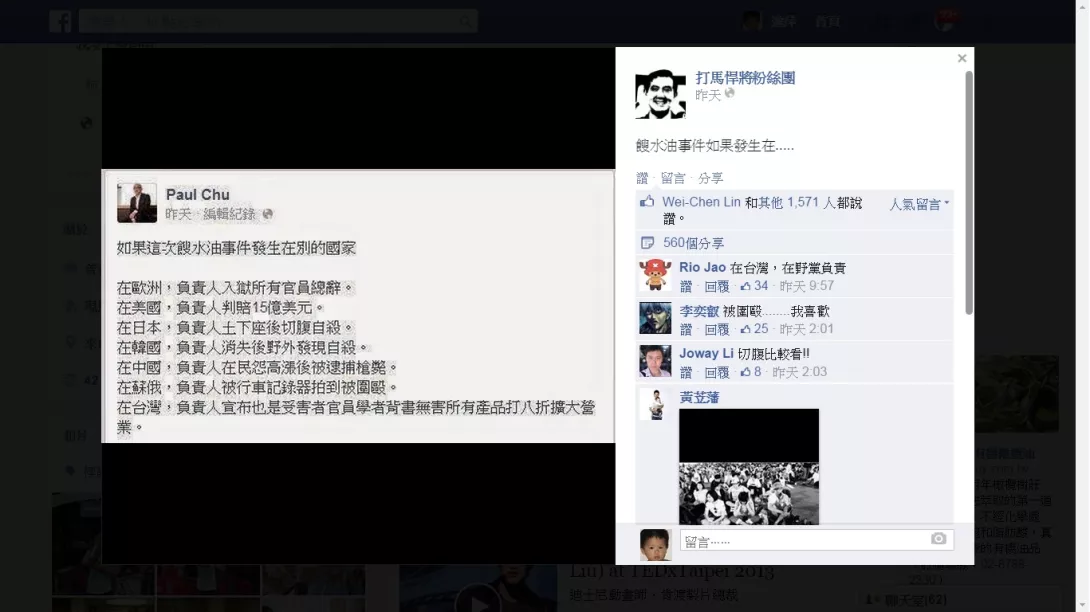Open 打馬悍將粉絲團 page profile picture
Viewport: 1090px width, 612px height.
pos(660,94)
